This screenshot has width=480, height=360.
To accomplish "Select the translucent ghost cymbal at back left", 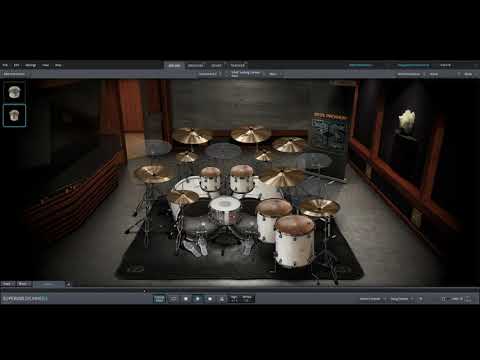I will 157,148.
